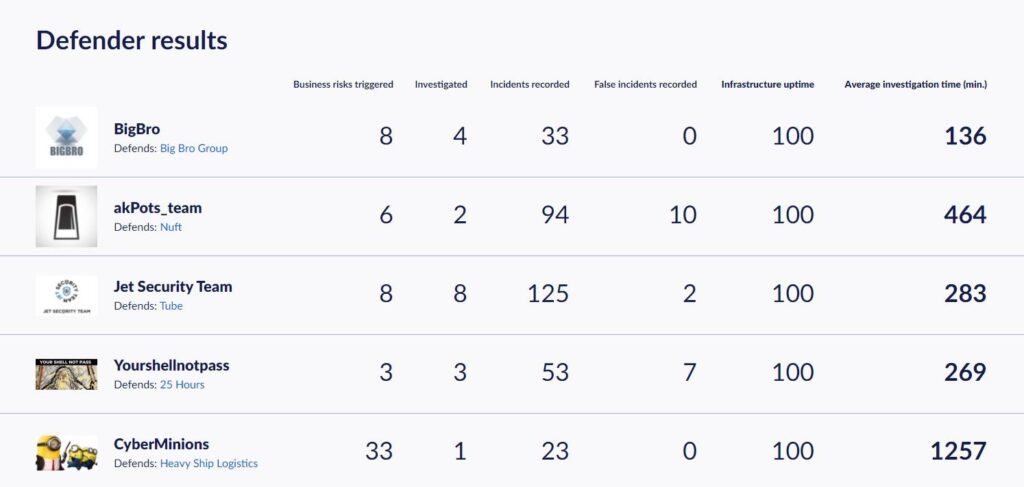Sort by Business risks triggered column
The height and width of the screenshot is (487, 1024).
pos(343,85)
